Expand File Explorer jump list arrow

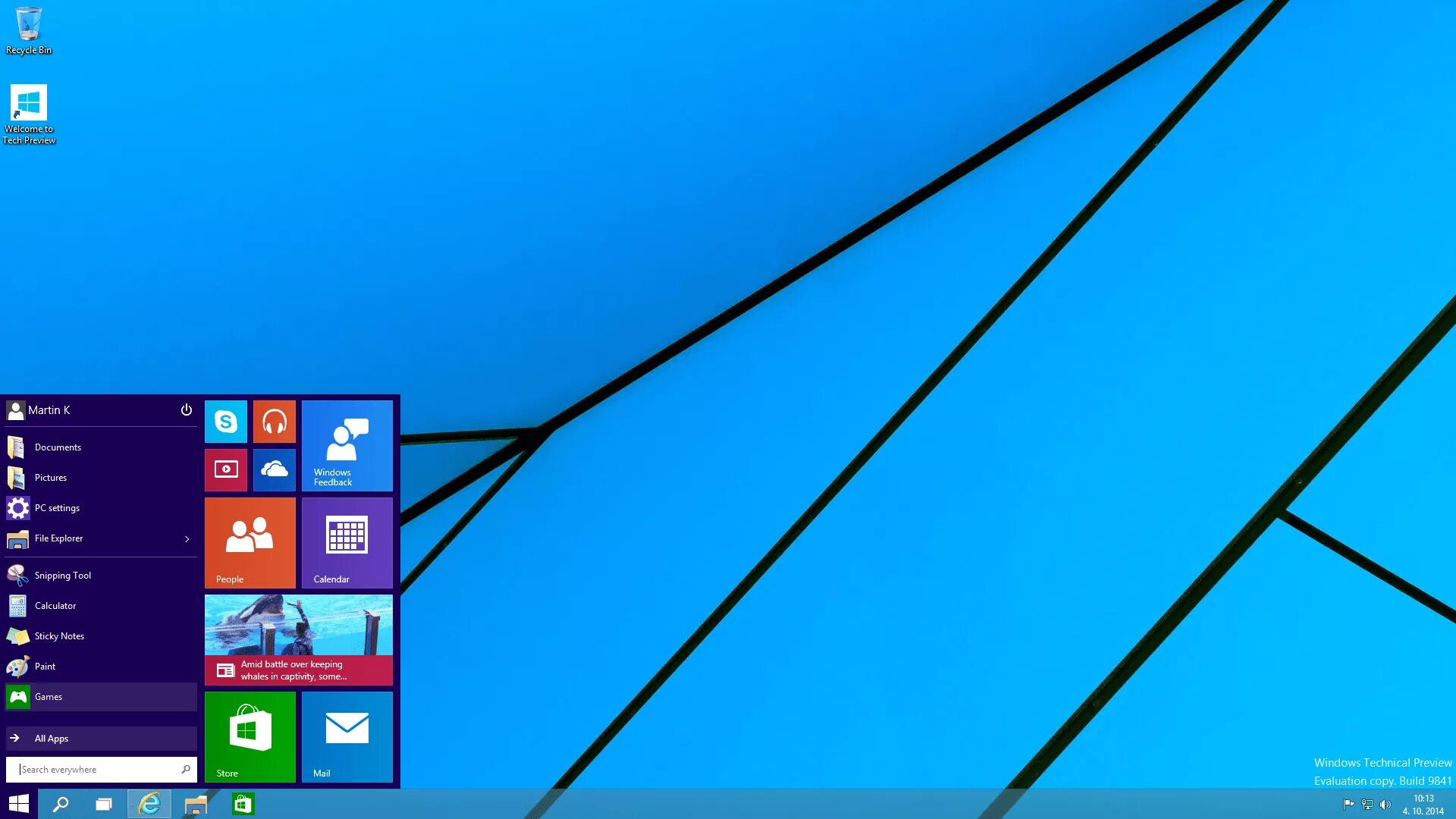(187, 538)
